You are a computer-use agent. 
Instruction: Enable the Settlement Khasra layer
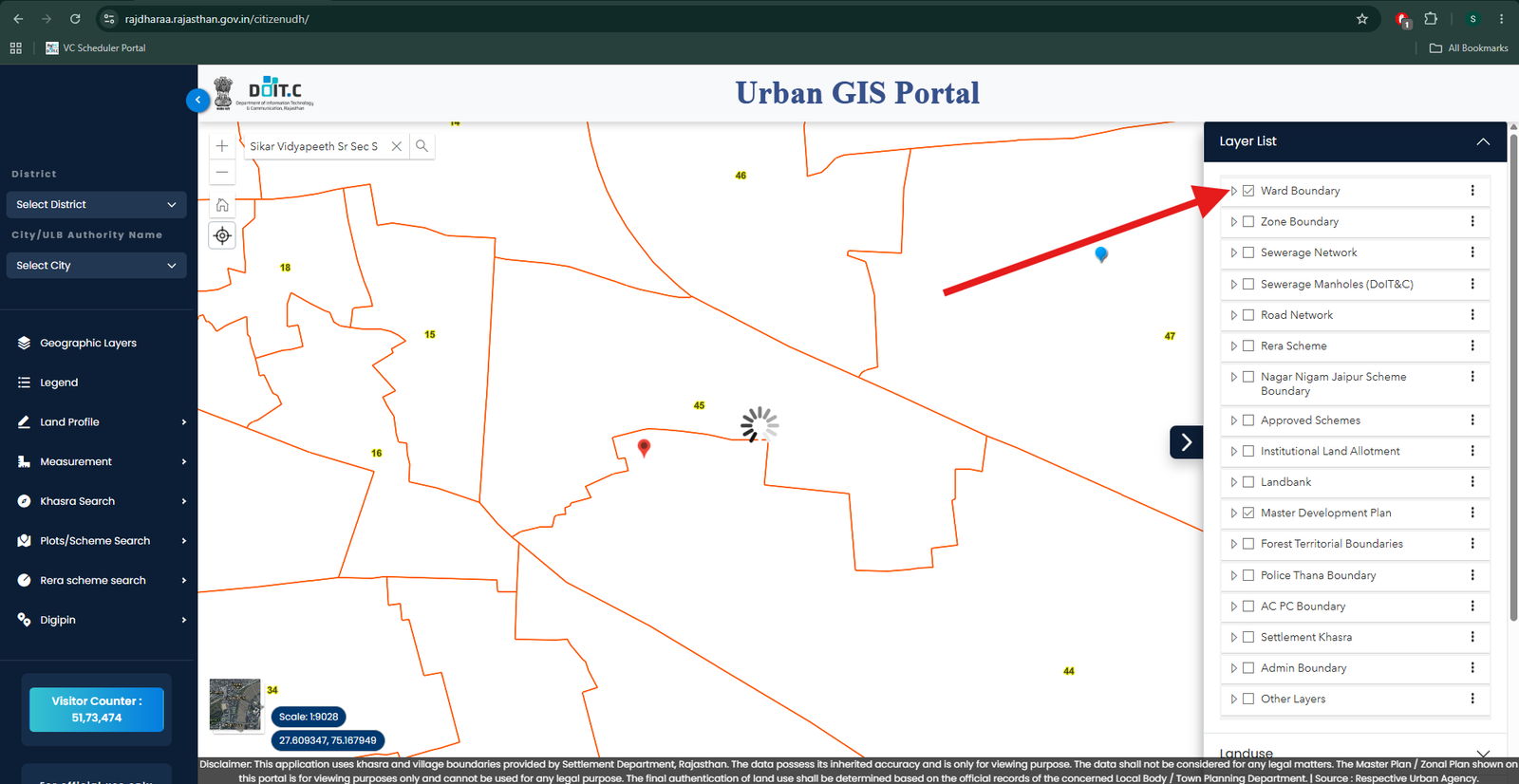(x=1248, y=637)
